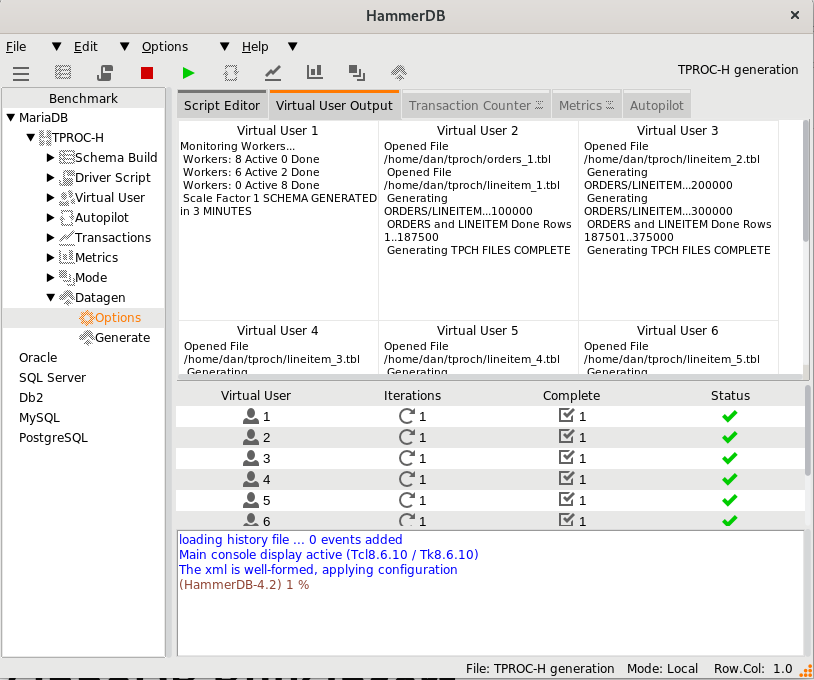Screen dimensions: 814x680
Task: Collapse the Datagen tree node
Action: tap(50, 297)
